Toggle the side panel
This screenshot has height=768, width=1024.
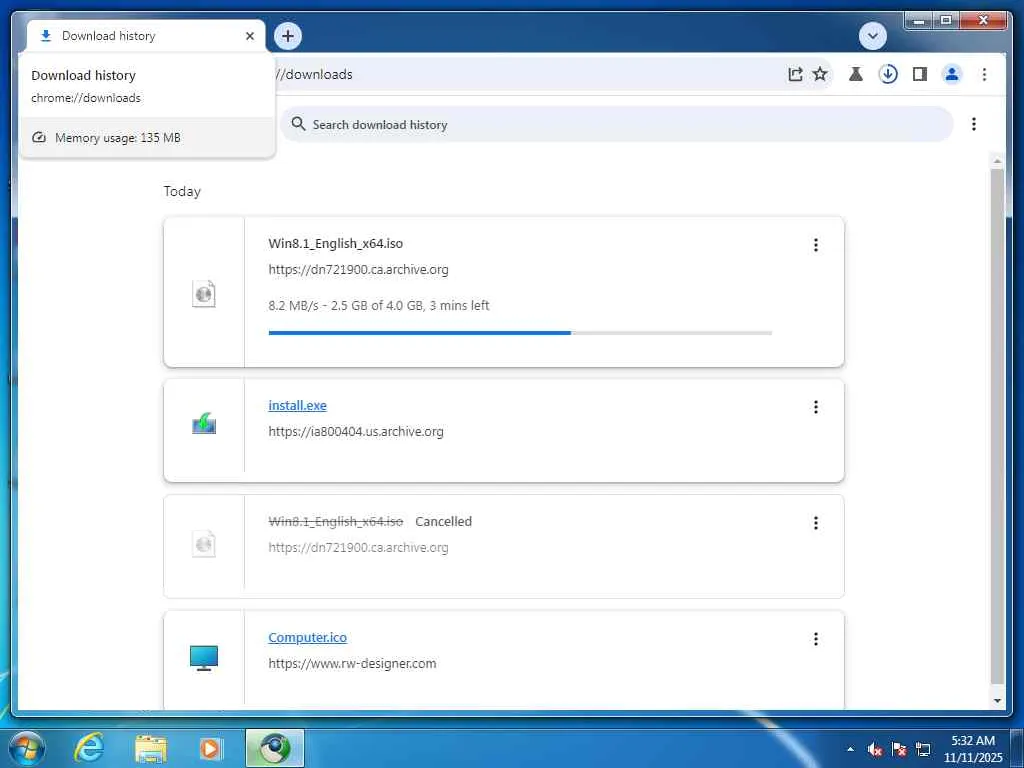(x=920, y=74)
